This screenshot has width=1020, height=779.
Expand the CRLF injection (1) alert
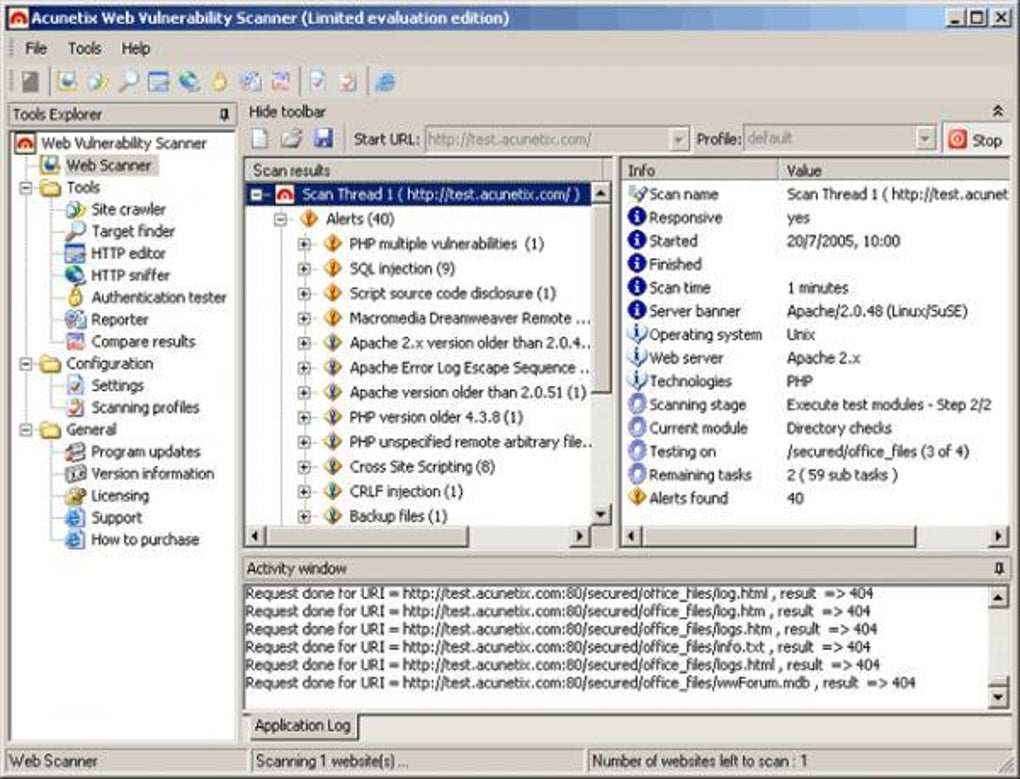pyautogui.click(x=304, y=492)
